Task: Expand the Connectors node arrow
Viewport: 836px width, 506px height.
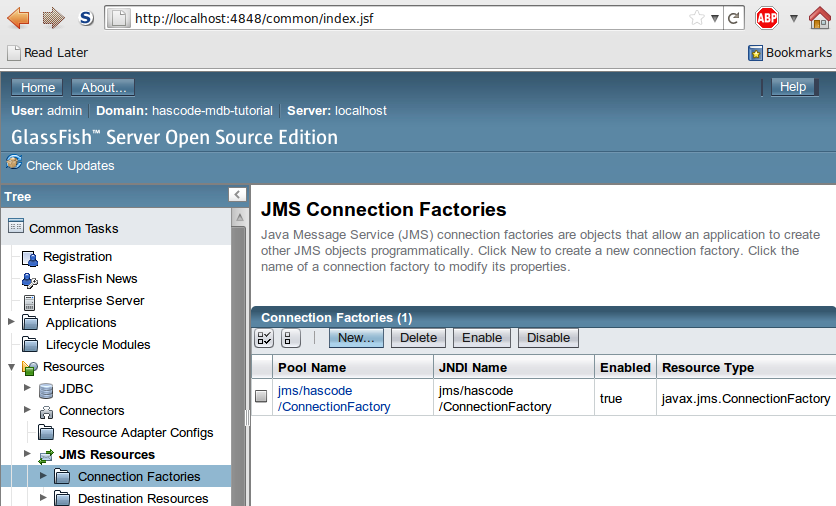Action: point(27,409)
